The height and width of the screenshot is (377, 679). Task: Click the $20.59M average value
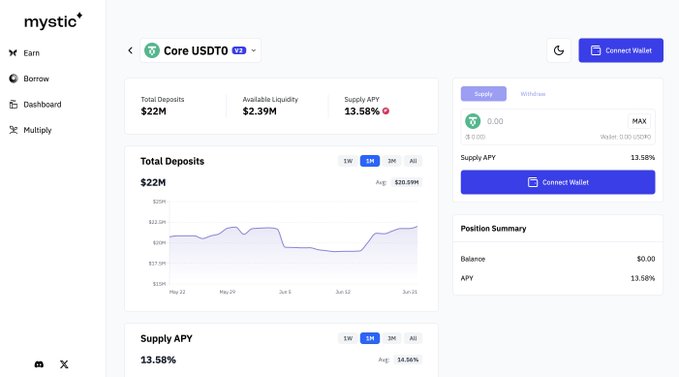pos(407,182)
